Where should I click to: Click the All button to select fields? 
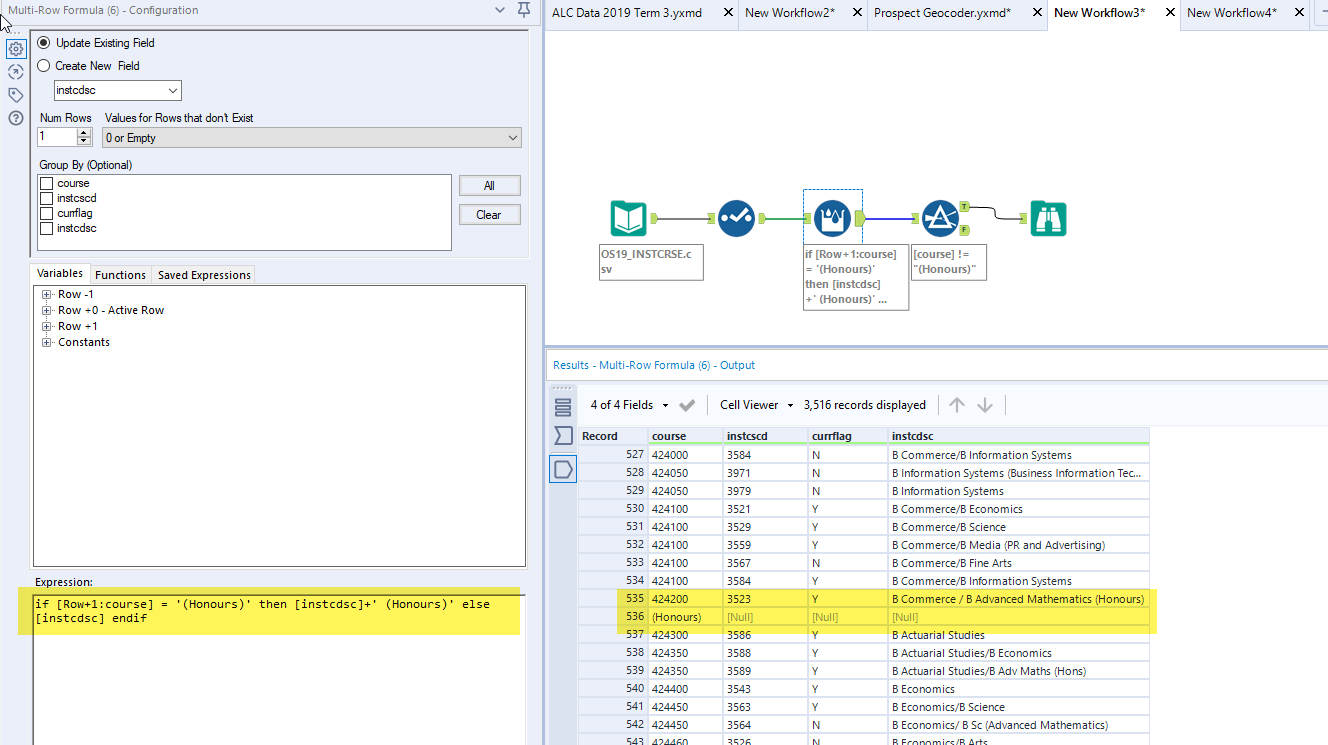click(489, 185)
